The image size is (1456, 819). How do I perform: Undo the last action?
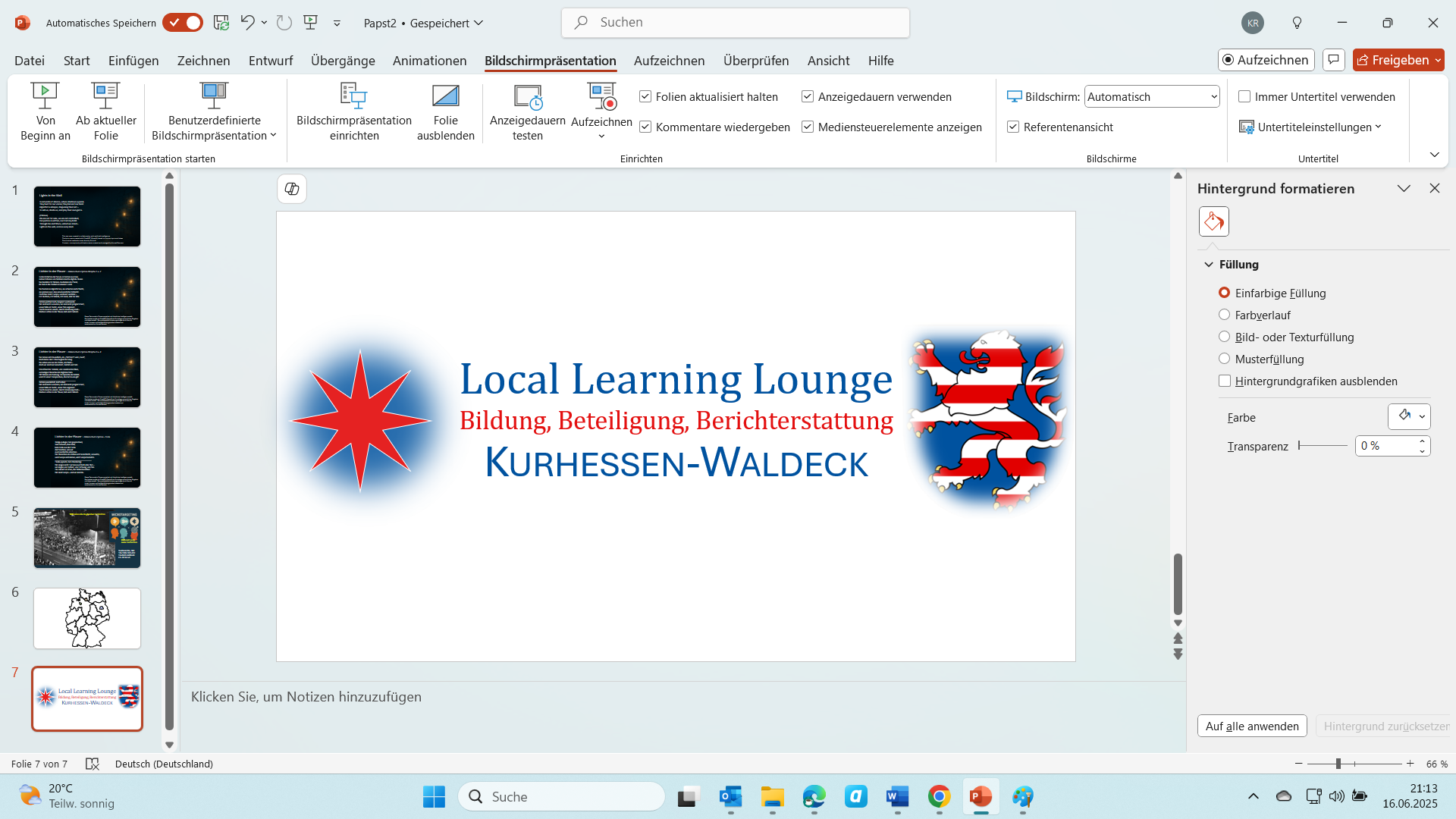[247, 23]
